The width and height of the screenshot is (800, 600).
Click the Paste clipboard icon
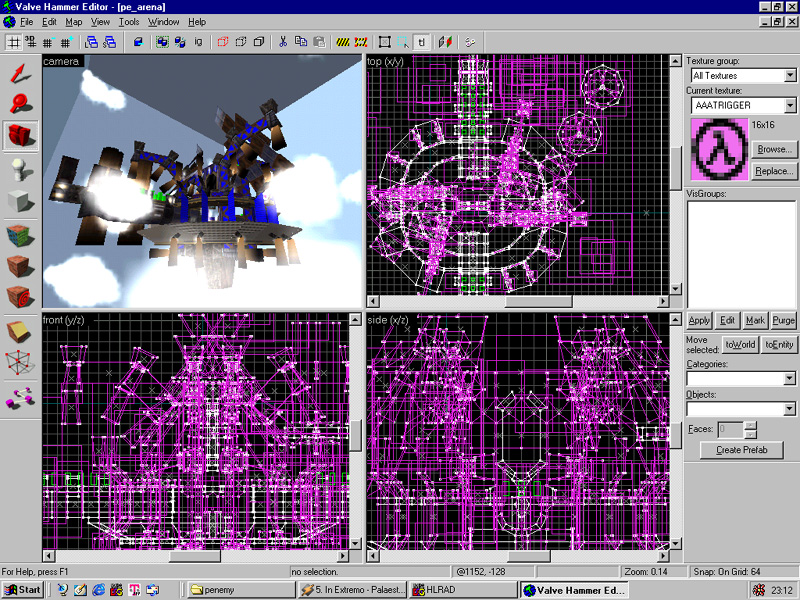319,42
